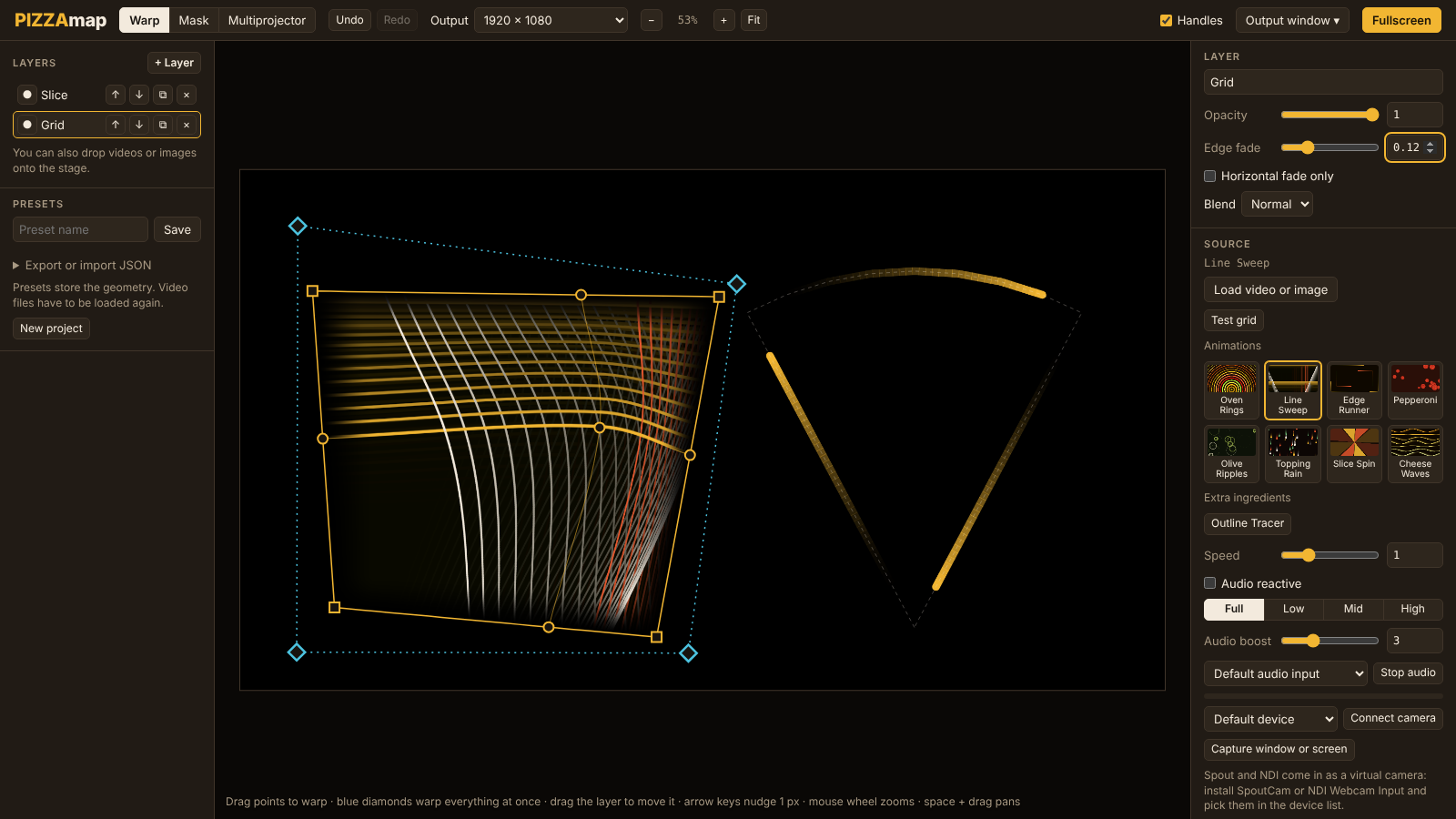Screen dimensions: 1456x819
Task: Toggle visibility of the Slice layer
Action: click(27, 95)
